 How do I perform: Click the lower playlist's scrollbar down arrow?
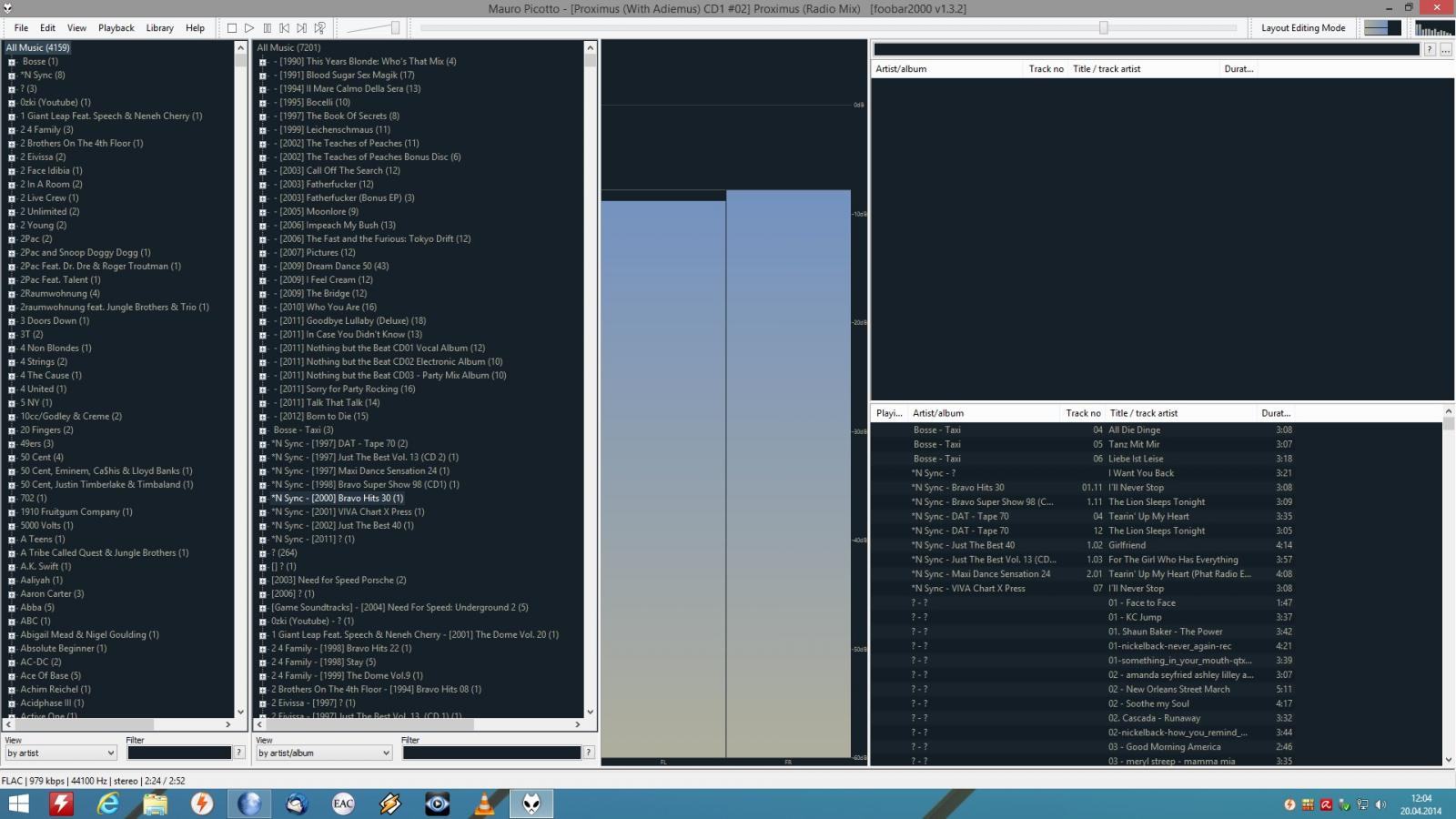click(x=1448, y=759)
